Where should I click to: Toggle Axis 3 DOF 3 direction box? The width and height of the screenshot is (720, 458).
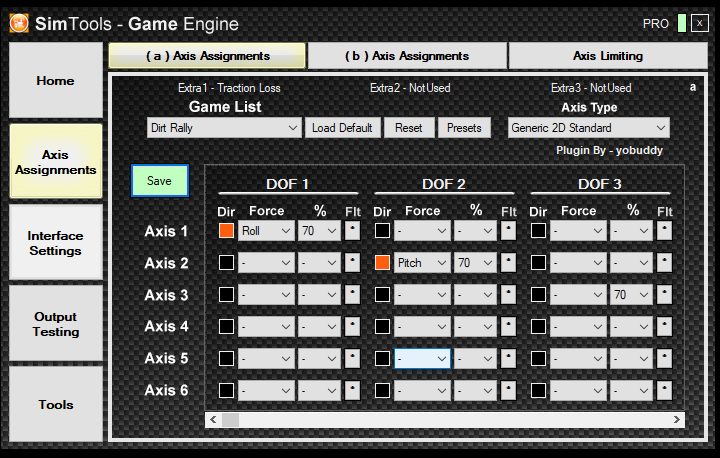[539, 294]
